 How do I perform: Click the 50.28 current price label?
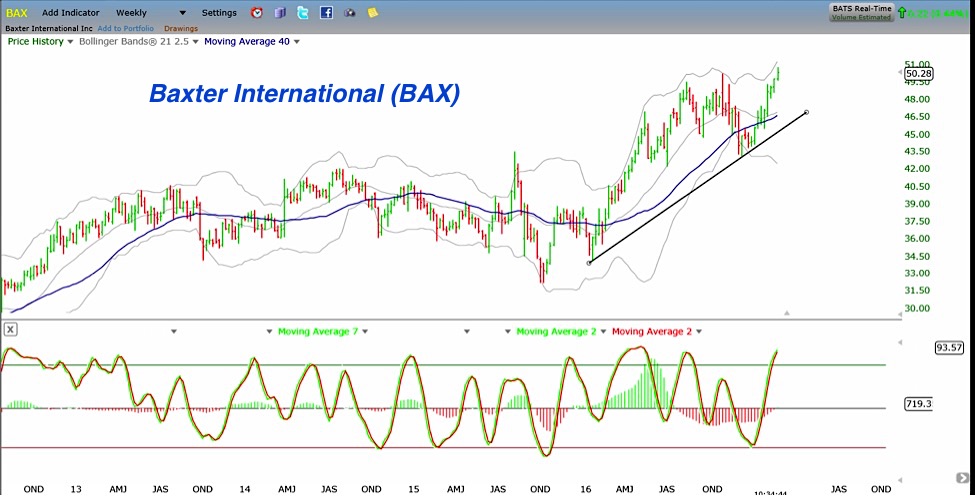click(x=918, y=74)
